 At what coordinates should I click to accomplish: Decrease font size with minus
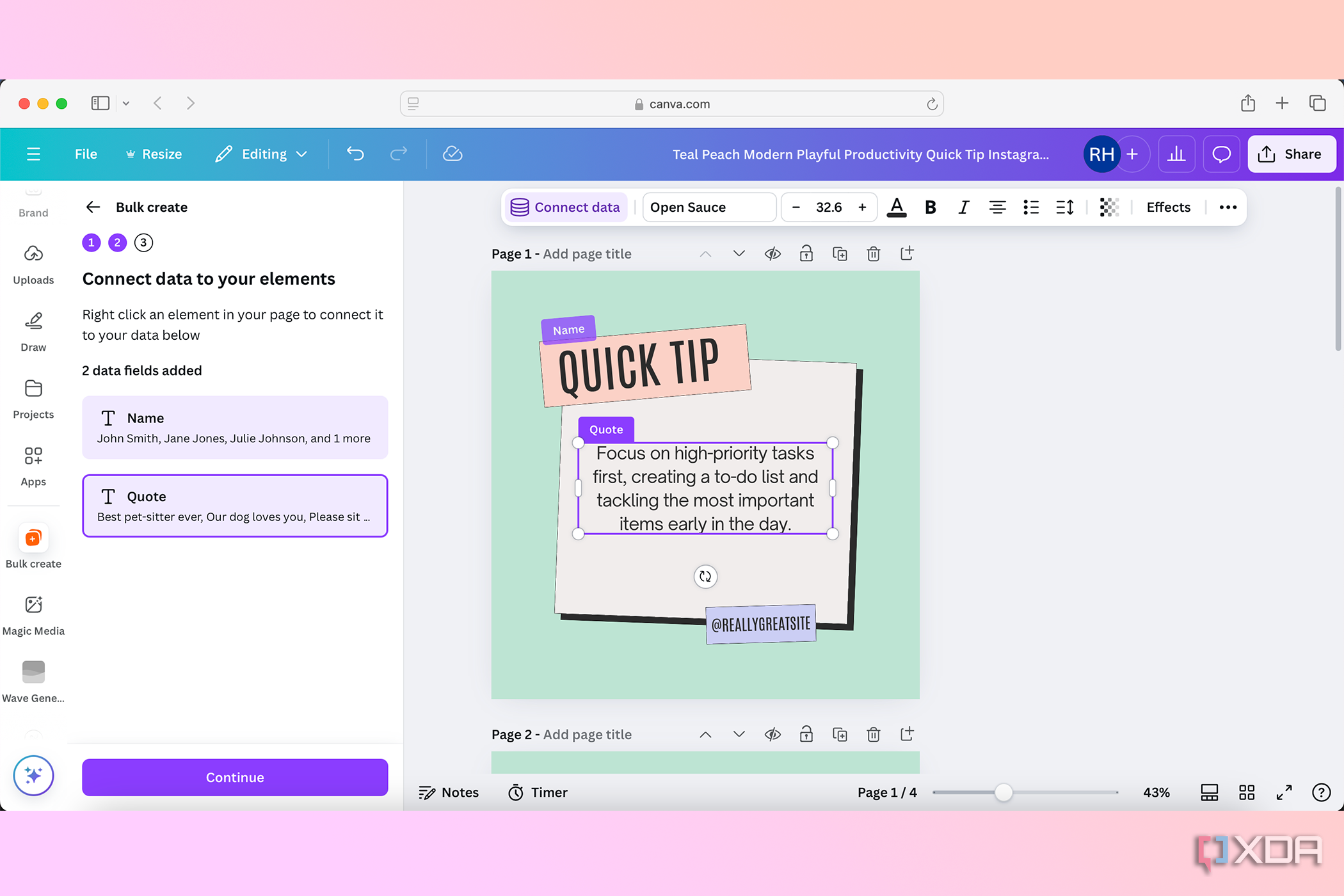(796, 207)
